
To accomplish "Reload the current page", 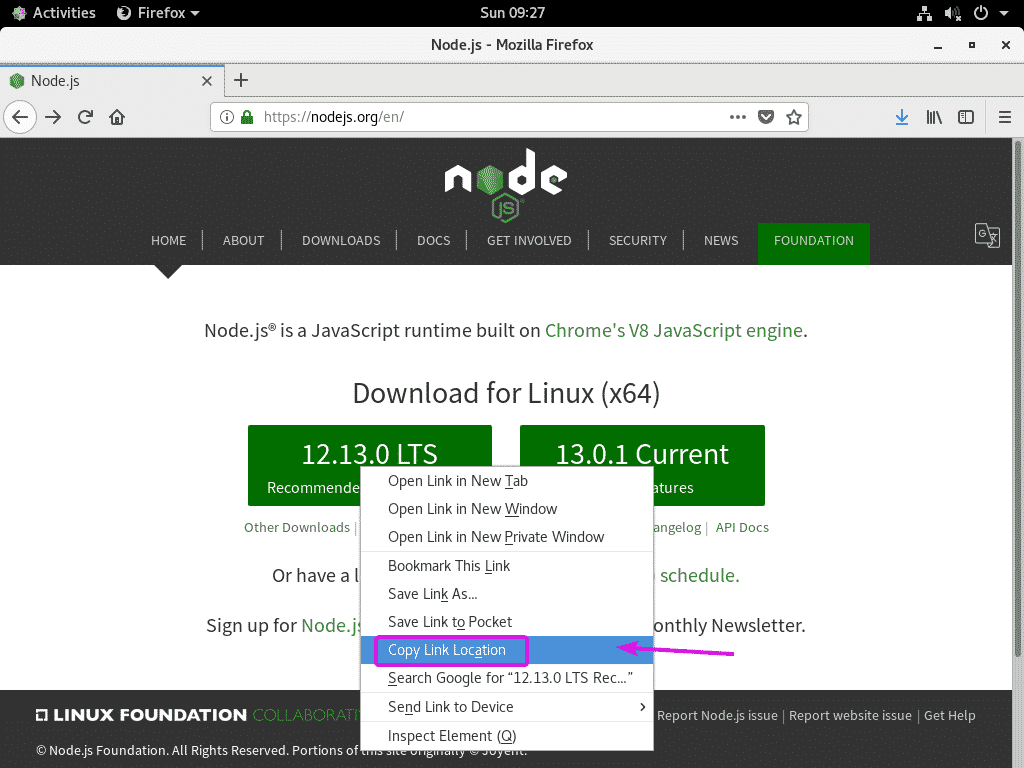I will (85, 117).
